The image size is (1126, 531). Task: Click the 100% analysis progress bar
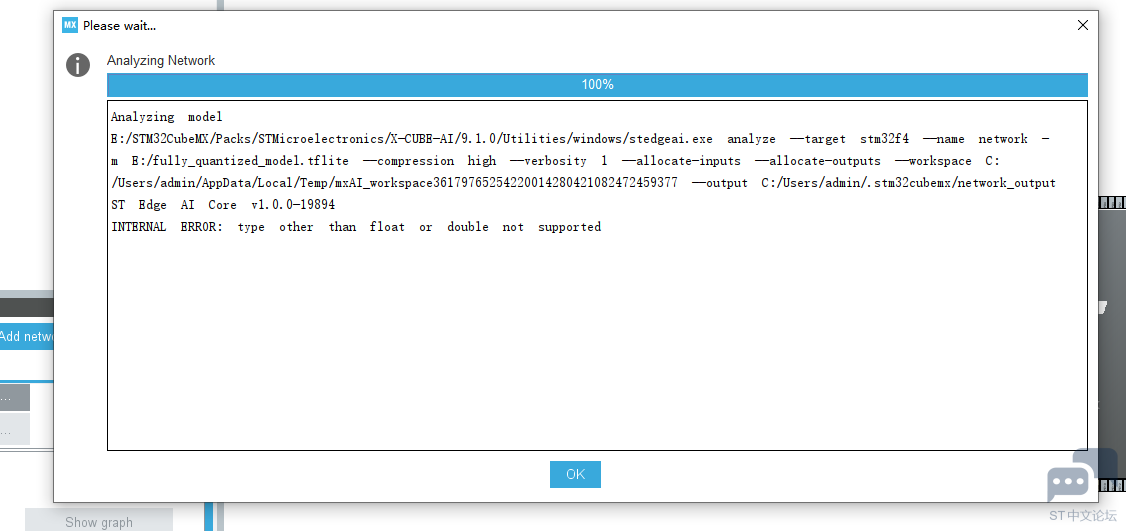click(x=597, y=85)
